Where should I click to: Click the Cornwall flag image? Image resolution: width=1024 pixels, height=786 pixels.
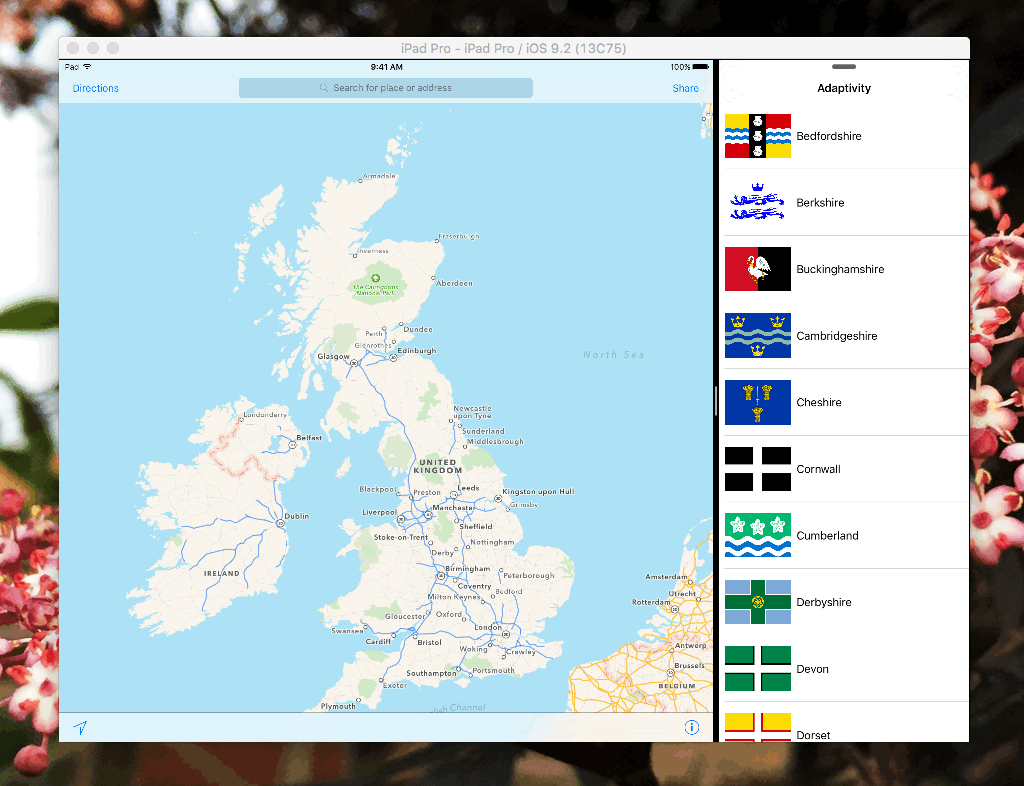758,469
